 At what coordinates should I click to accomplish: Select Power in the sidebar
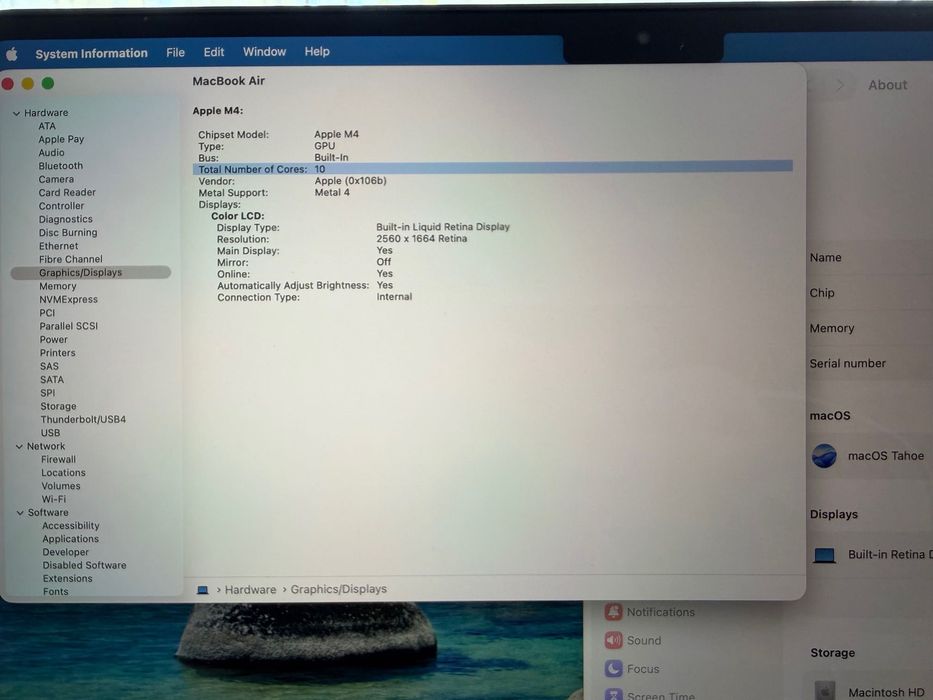(x=54, y=339)
